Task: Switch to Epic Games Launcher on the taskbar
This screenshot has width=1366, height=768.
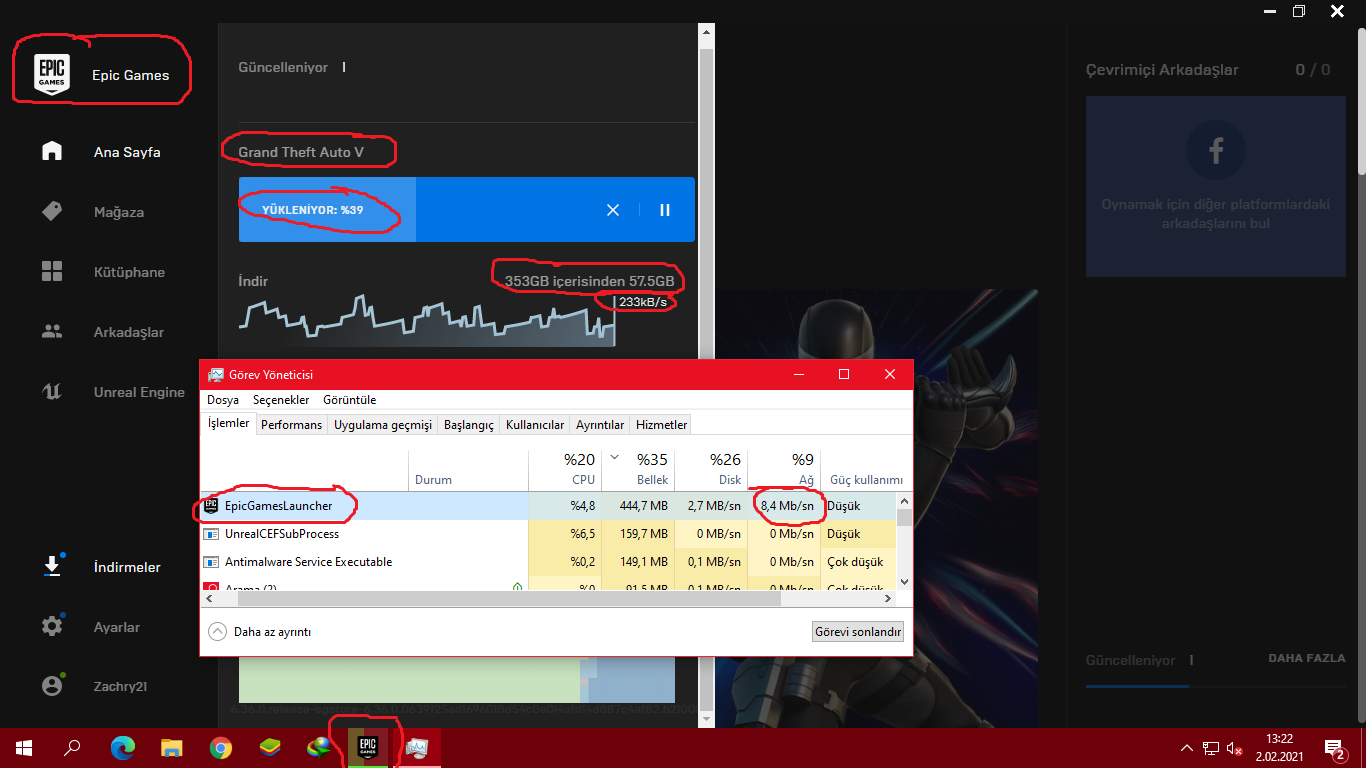Action: tap(367, 748)
